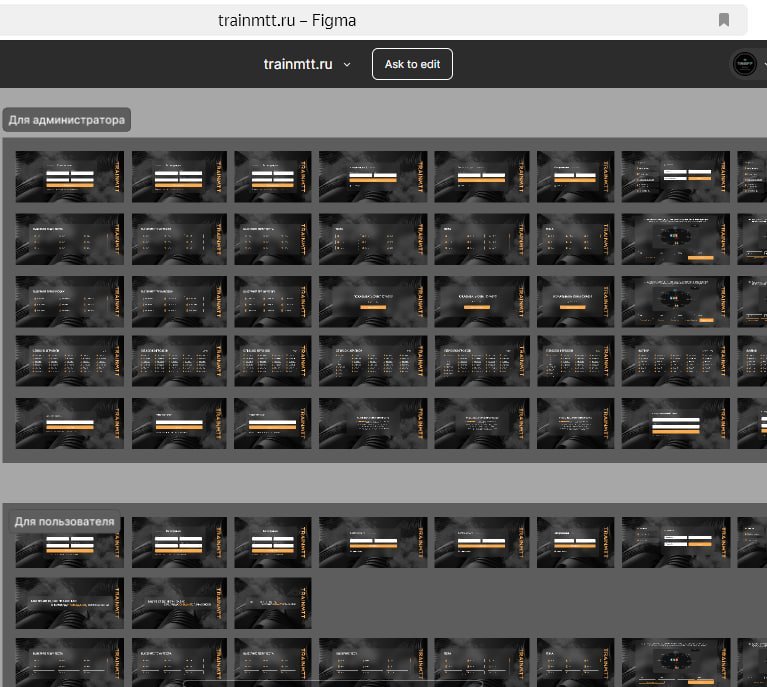
Task: Select the Для пользователя section label
Action: pyautogui.click(x=65, y=522)
